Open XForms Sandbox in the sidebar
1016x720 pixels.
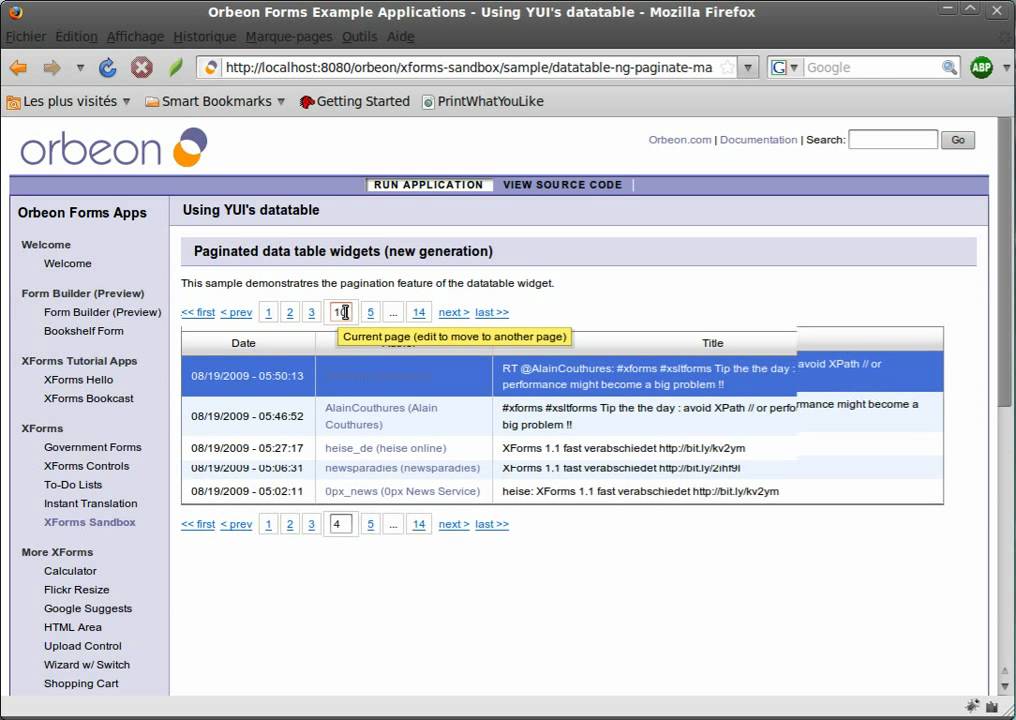pyautogui.click(x=90, y=522)
